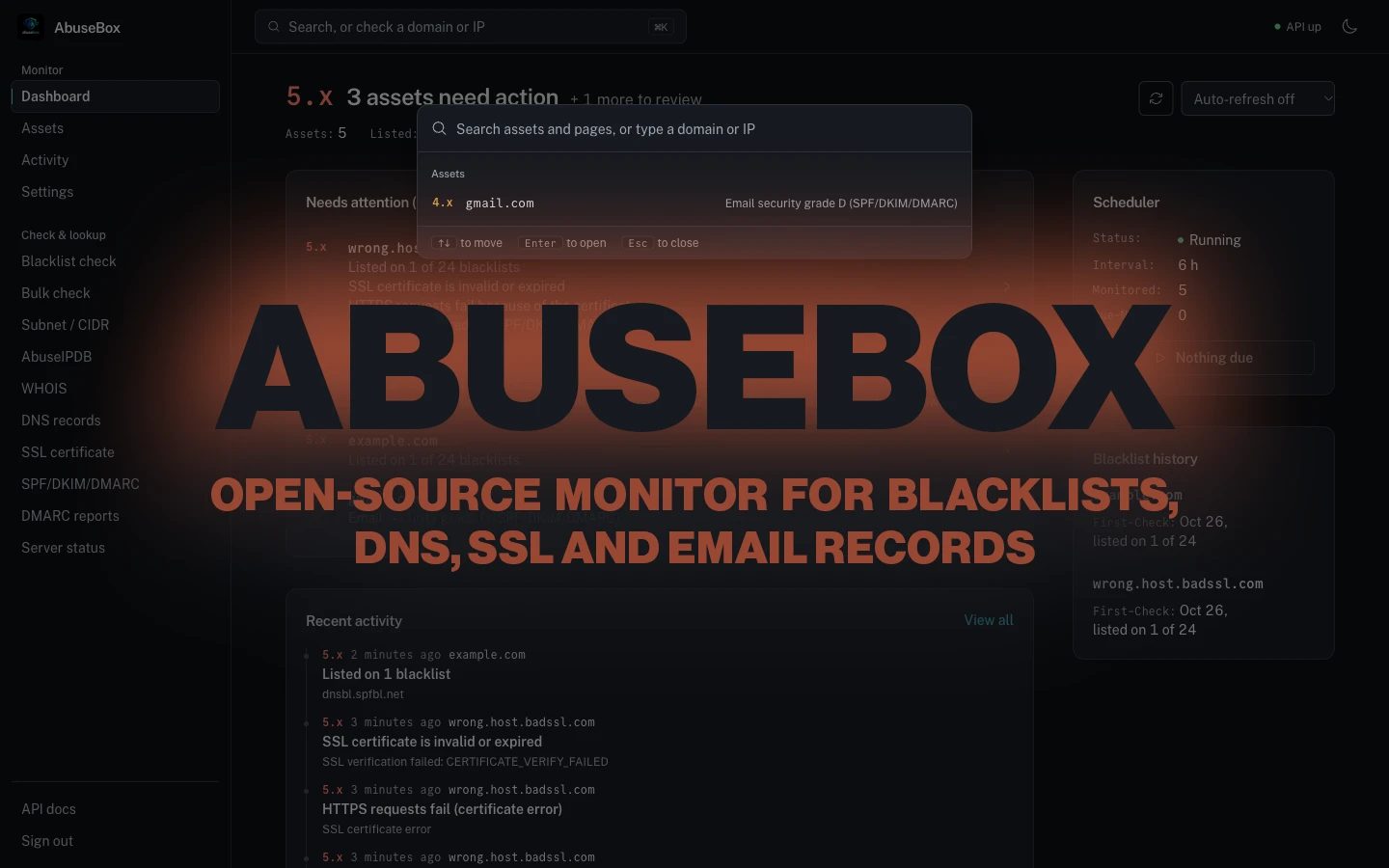Click the AbuseBox brand name
This screenshot has height=868, width=1389.
tap(88, 28)
